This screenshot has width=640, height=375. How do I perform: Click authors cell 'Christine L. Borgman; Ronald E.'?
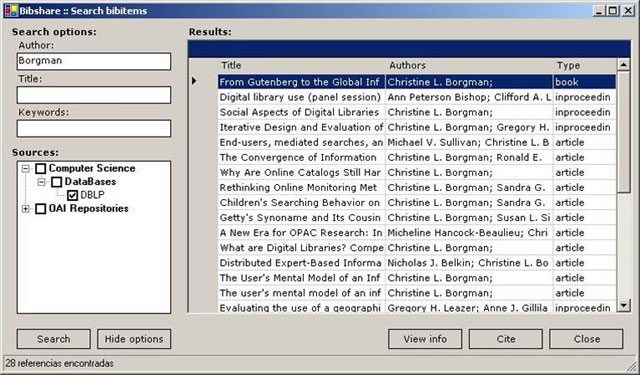pos(469,158)
